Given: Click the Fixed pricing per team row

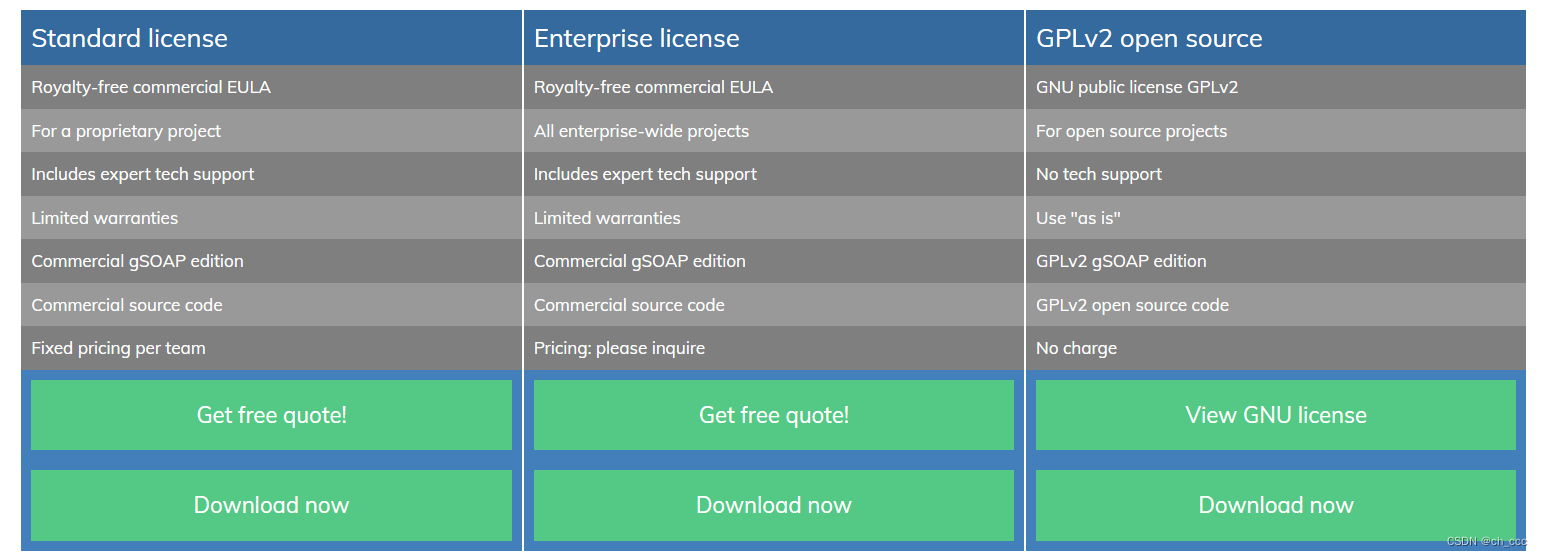Looking at the screenshot, I should (271, 348).
